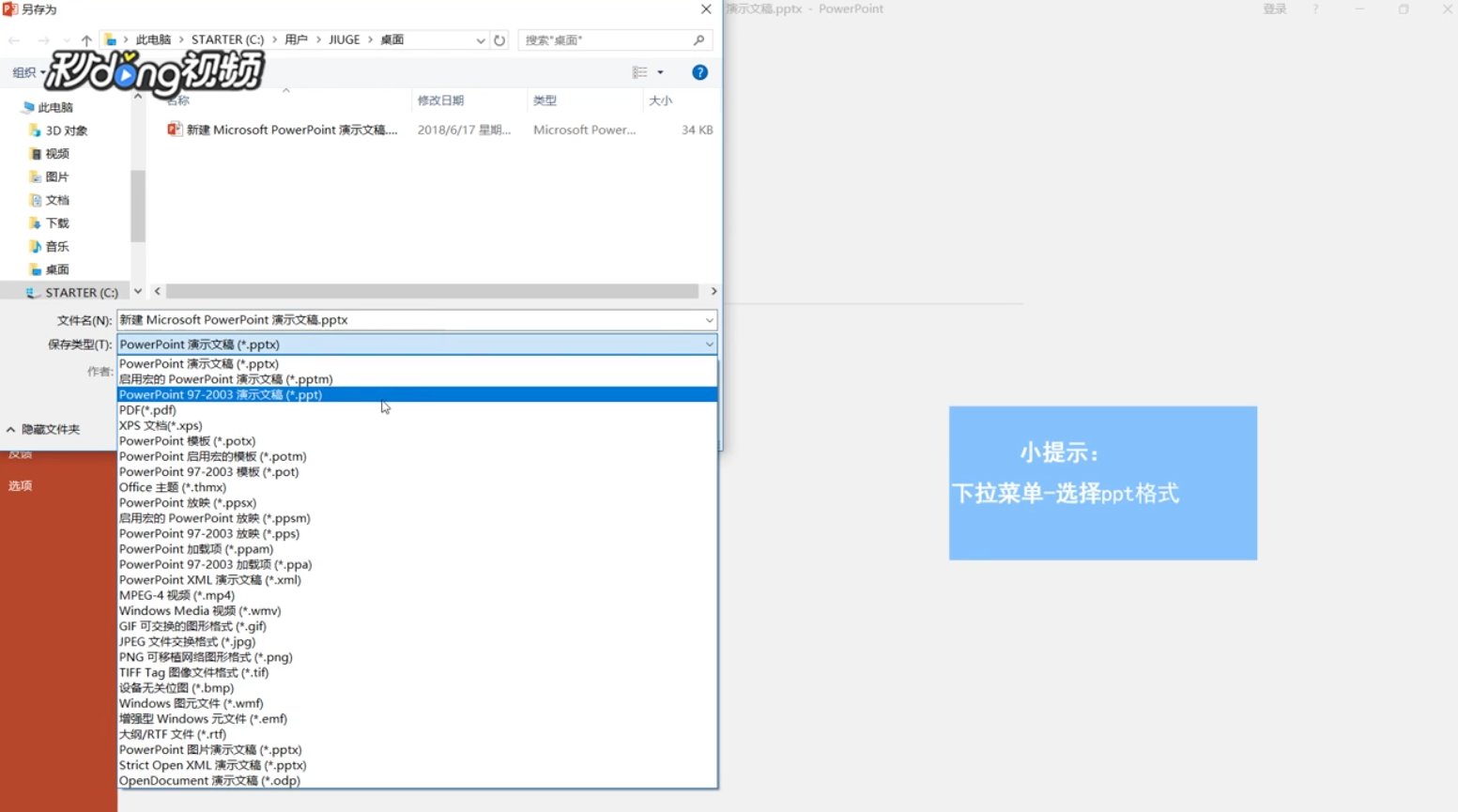Click the file list horizontal scrollbar

[432, 292]
